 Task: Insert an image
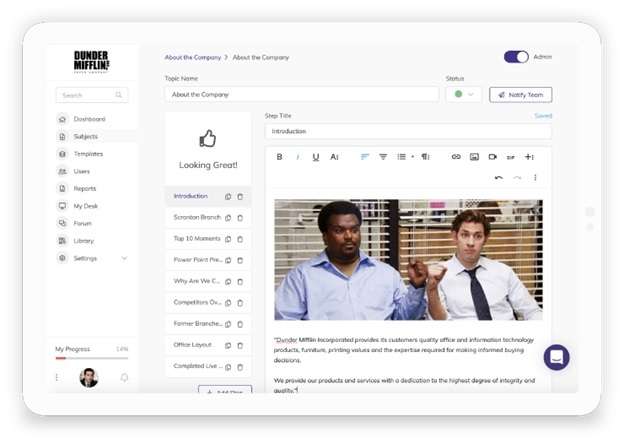[x=474, y=157]
